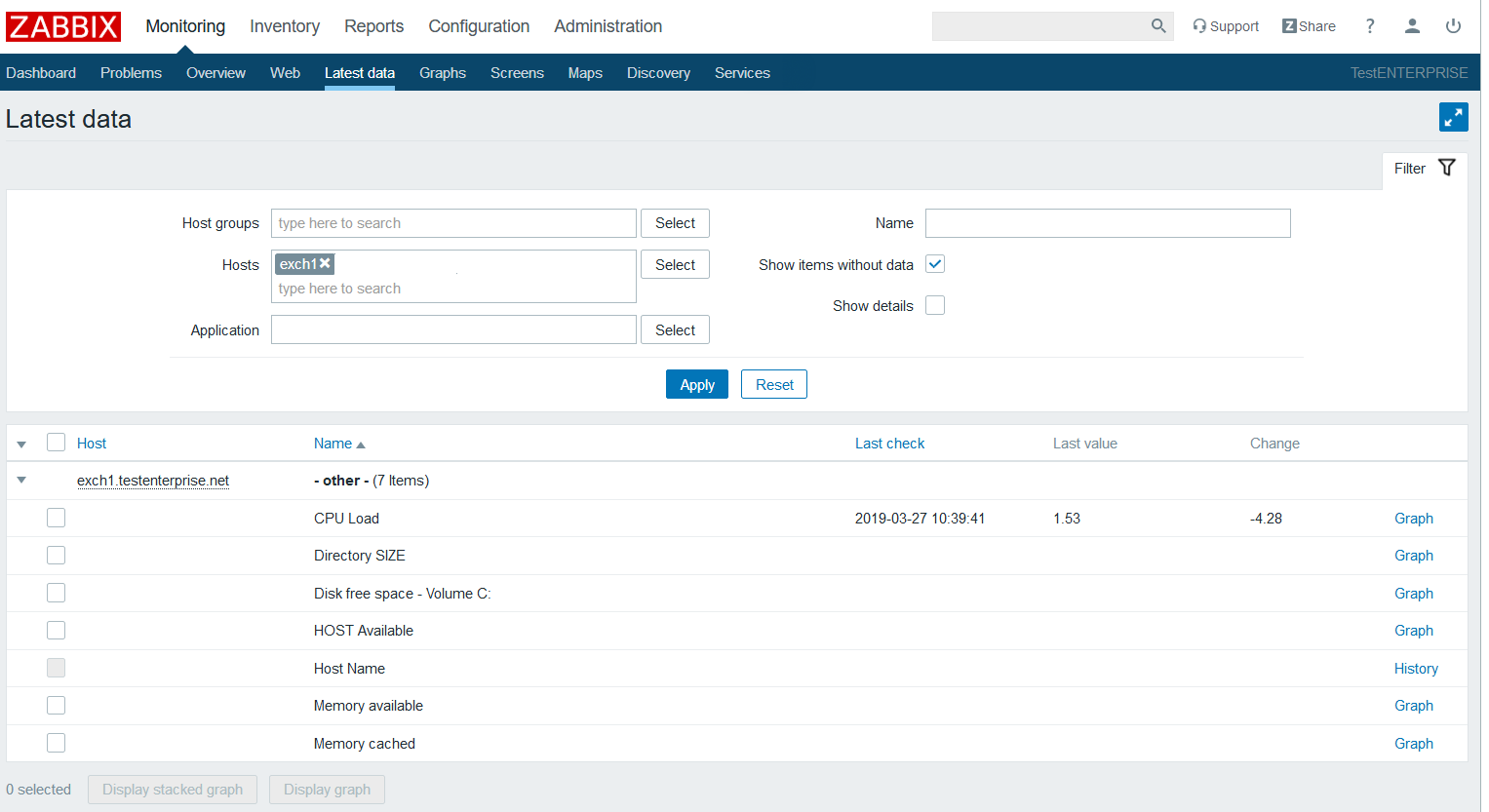Check the Memory cached item checkbox
The image size is (1489, 812).
(57, 743)
